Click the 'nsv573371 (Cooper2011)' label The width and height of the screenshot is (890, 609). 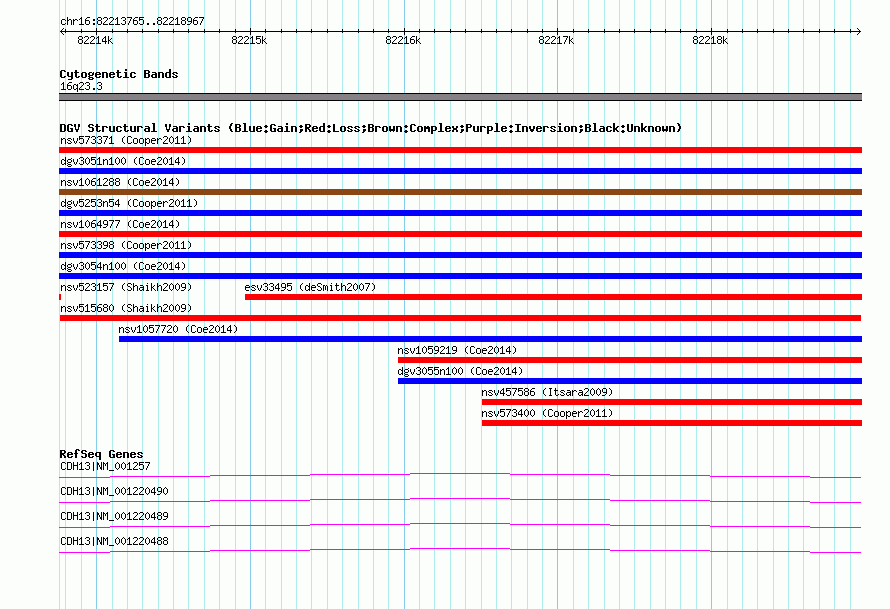point(126,140)
